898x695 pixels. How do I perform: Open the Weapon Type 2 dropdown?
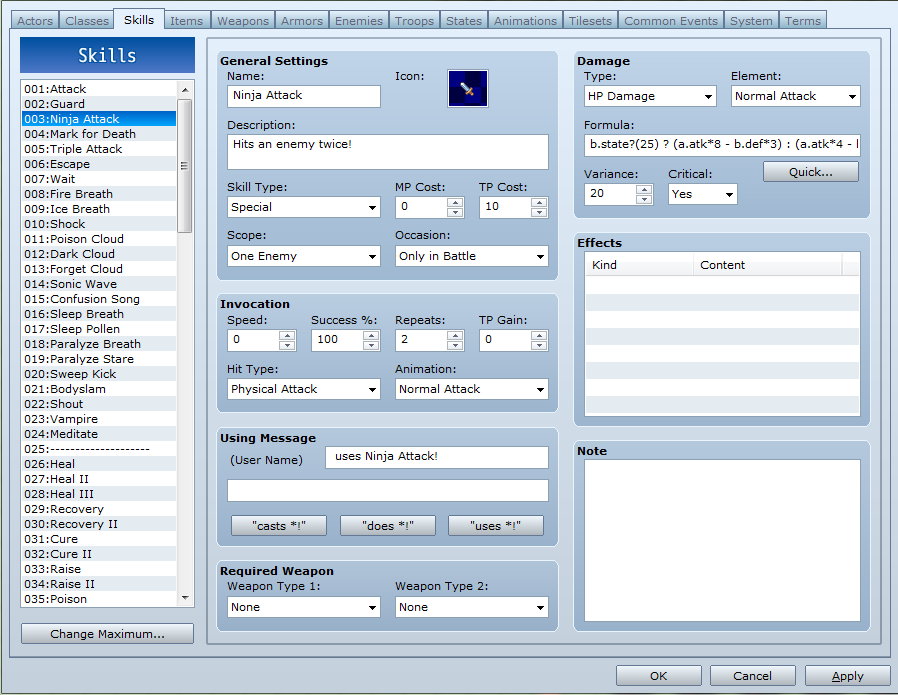pos(471,607)
